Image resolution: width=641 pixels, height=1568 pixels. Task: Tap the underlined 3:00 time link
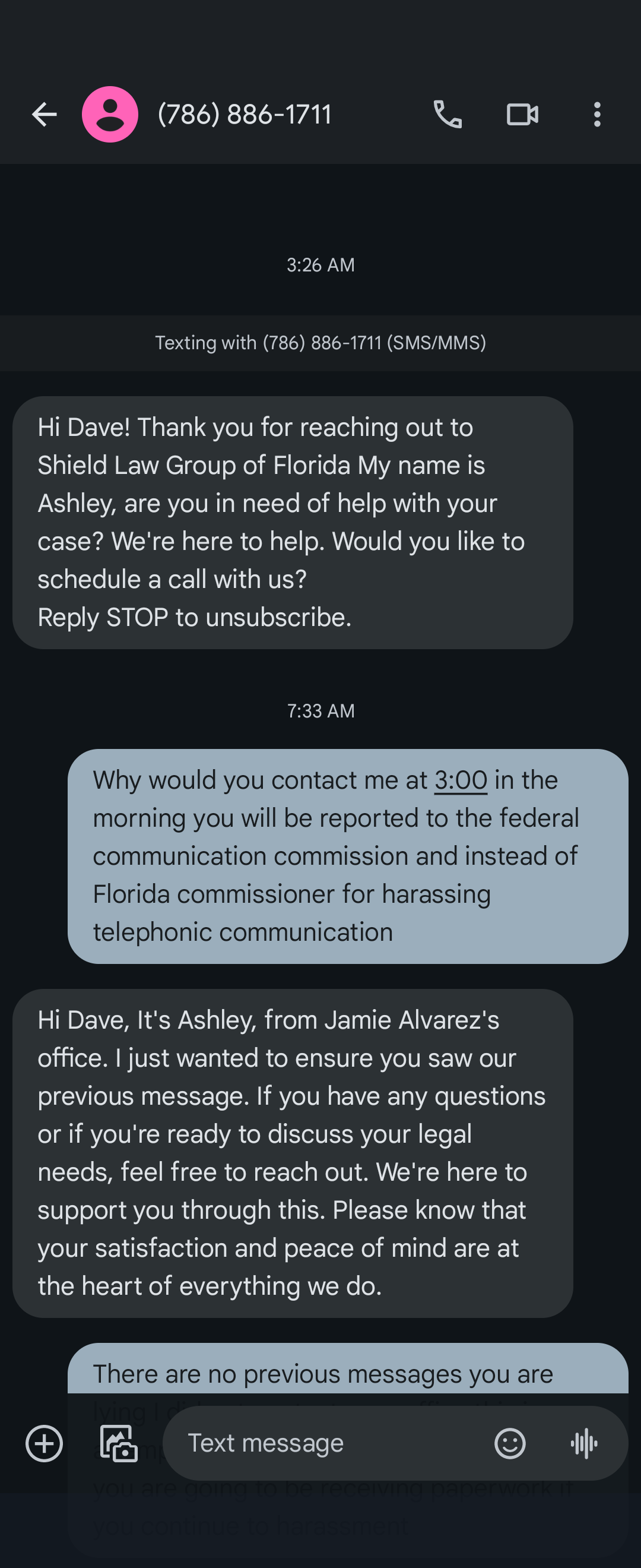click(461, 780)
